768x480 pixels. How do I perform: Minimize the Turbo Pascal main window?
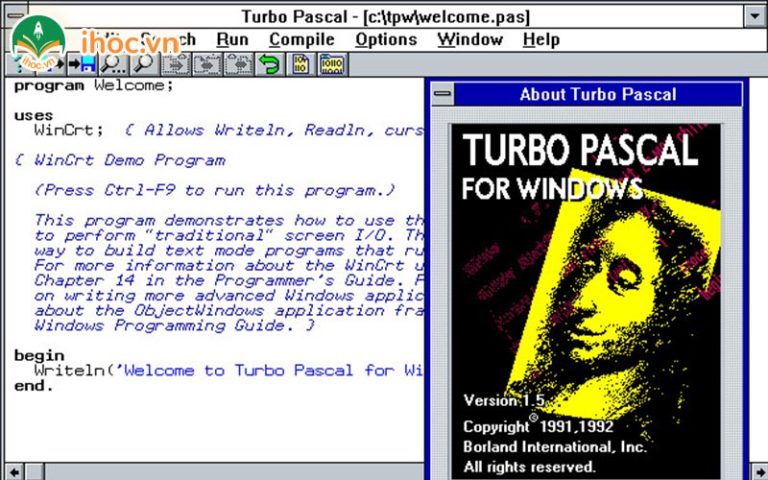[756, 15]
